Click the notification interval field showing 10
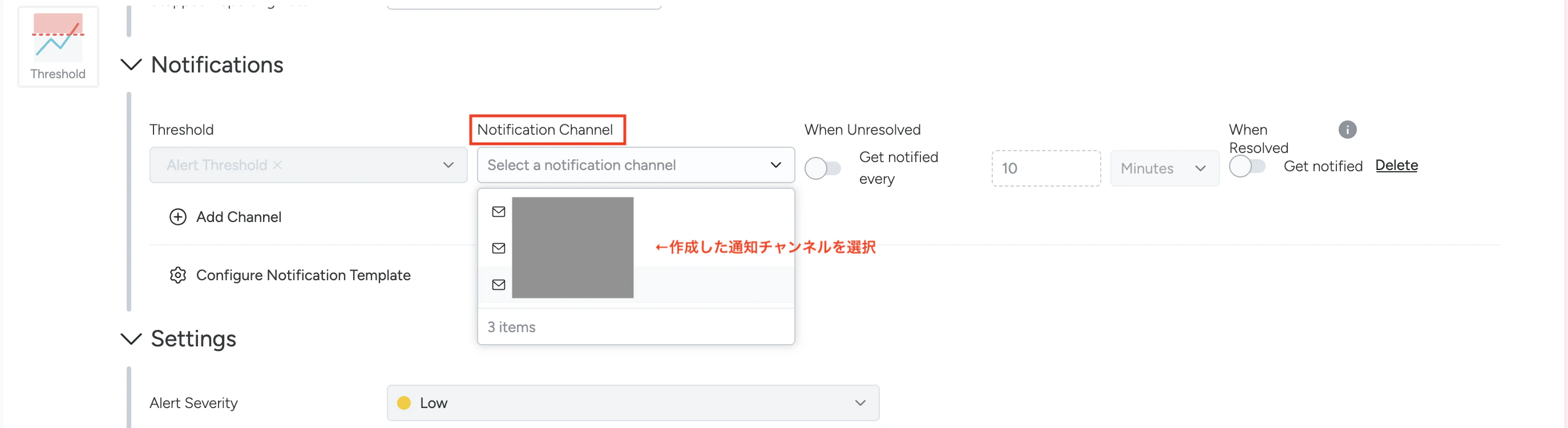Viewport: 1568px width, 428px height. [x=1046, y=168]
